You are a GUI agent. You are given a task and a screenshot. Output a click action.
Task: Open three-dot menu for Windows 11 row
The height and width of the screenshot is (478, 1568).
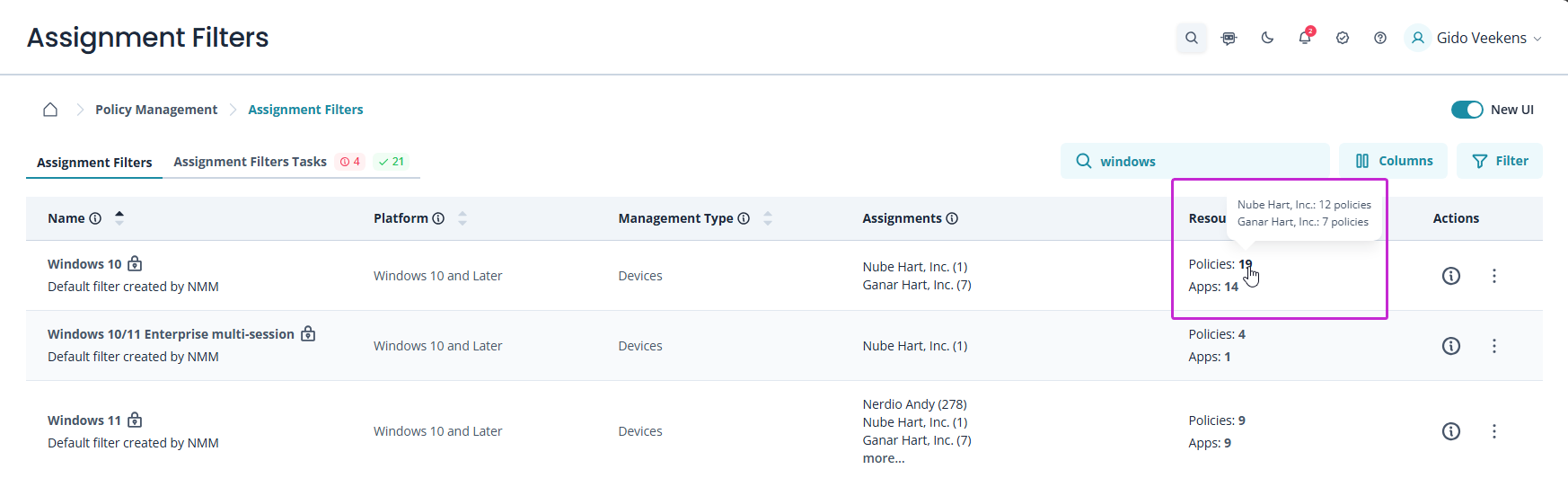tap(1493, 431)
